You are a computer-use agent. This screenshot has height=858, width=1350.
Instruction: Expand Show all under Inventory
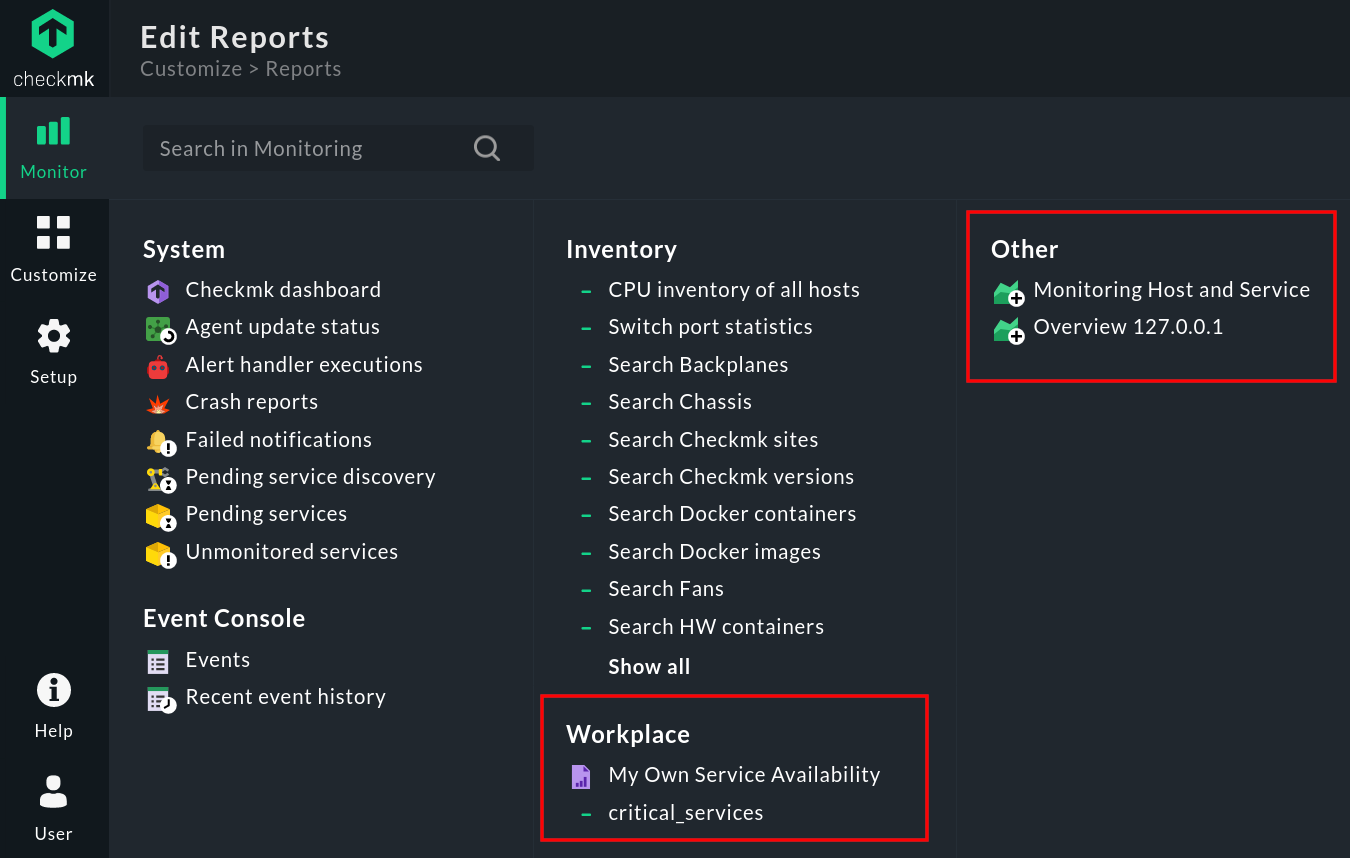[649, 666]
